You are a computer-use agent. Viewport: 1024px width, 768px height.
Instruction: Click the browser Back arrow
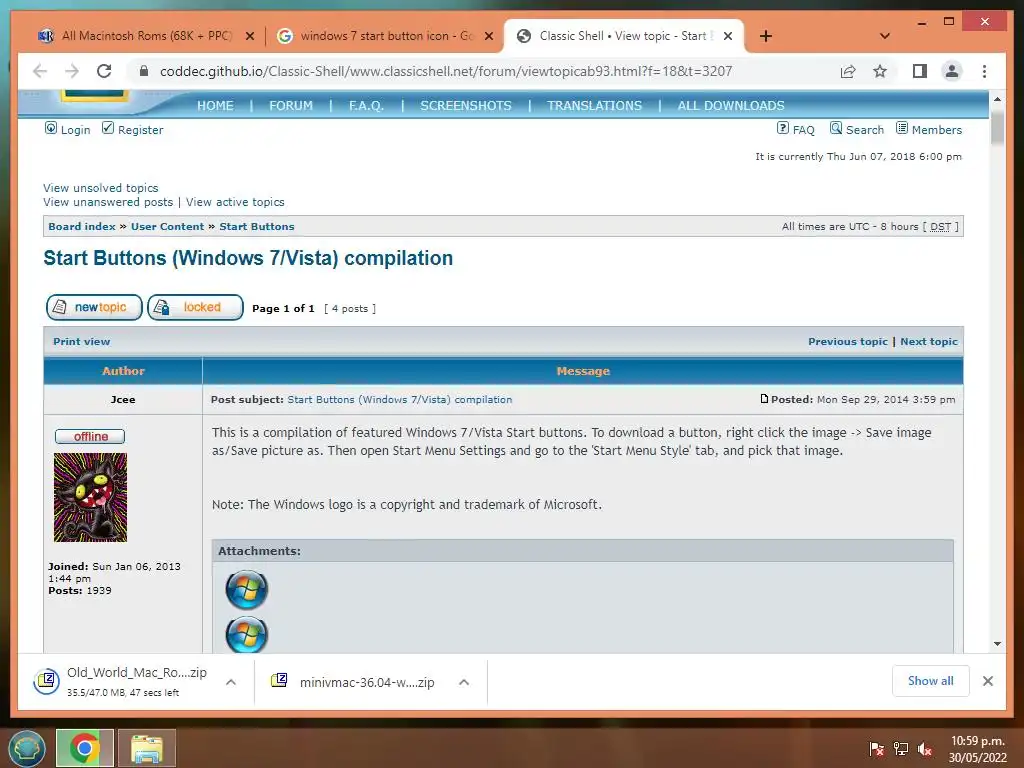click(x=40, y=71)
